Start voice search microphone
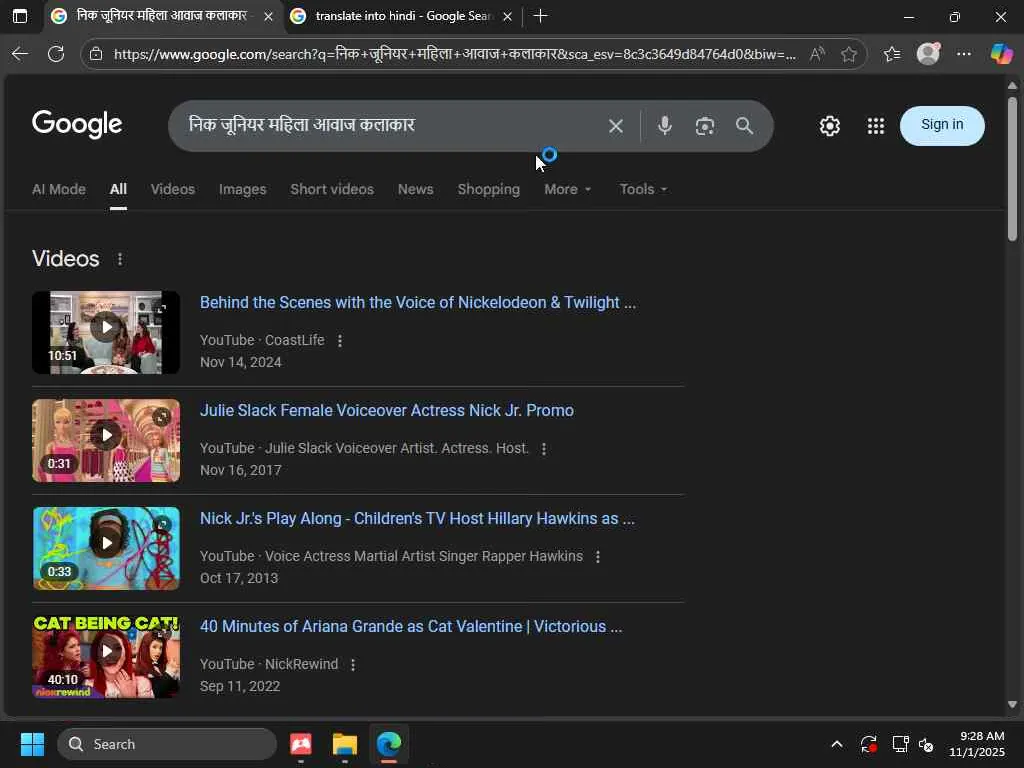1024x768 pixels. pyautogui.click(x=665, y=126)
